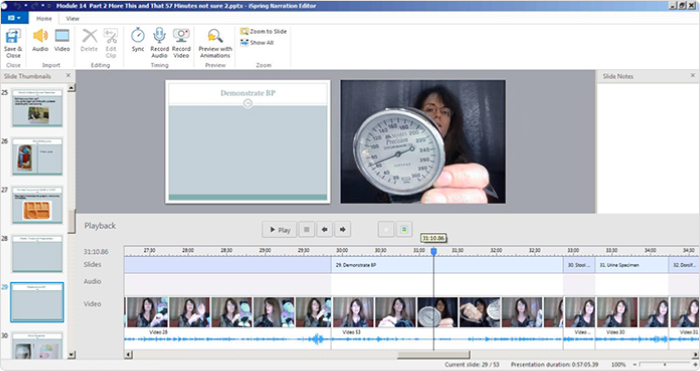Viewport: 700px width, 371px height.
Task: Close the Slide Thumbnails panel
Action: pyautogui.click(x=68, y=75)
